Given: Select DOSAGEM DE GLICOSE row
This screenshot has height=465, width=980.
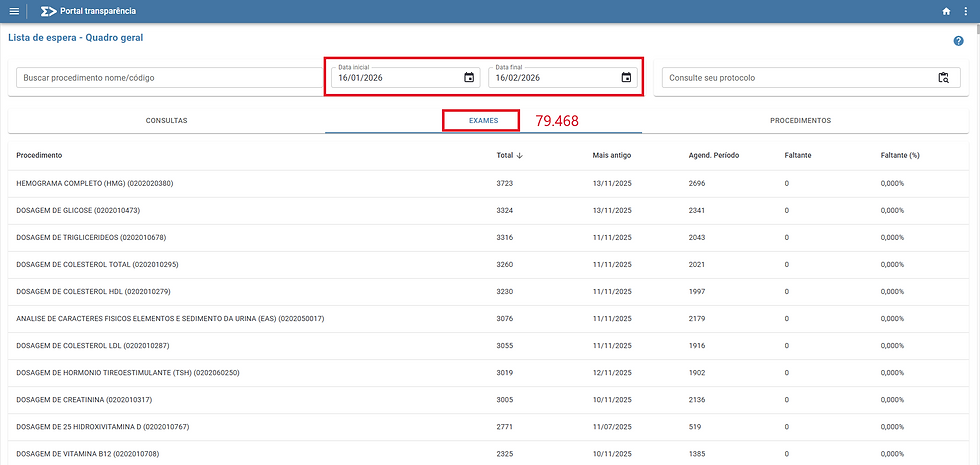Looking at the screenshot, I should (488, 211).
